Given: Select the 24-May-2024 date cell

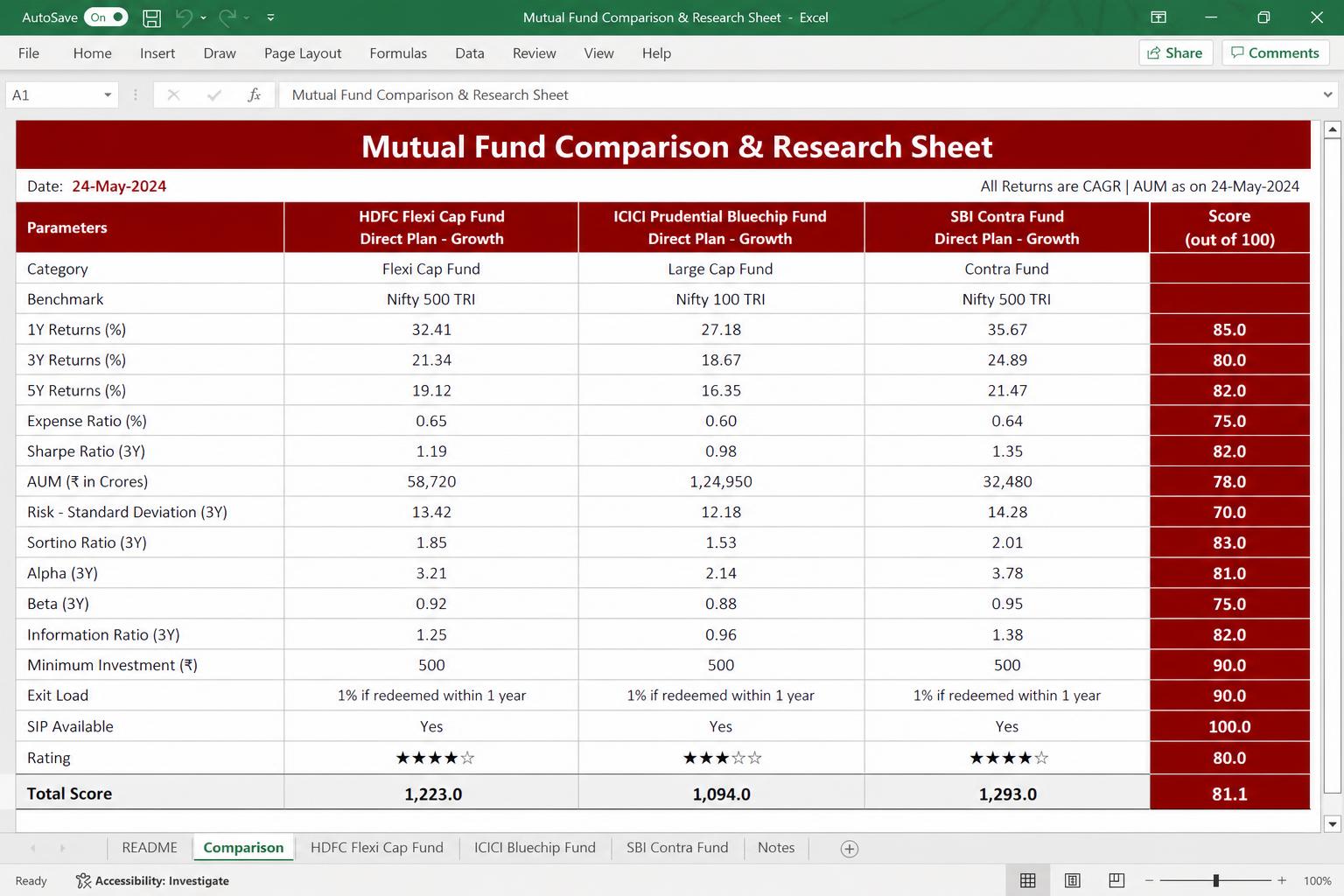Looking at the screenshot, I should pyautogui.click(x=119, y=186).
